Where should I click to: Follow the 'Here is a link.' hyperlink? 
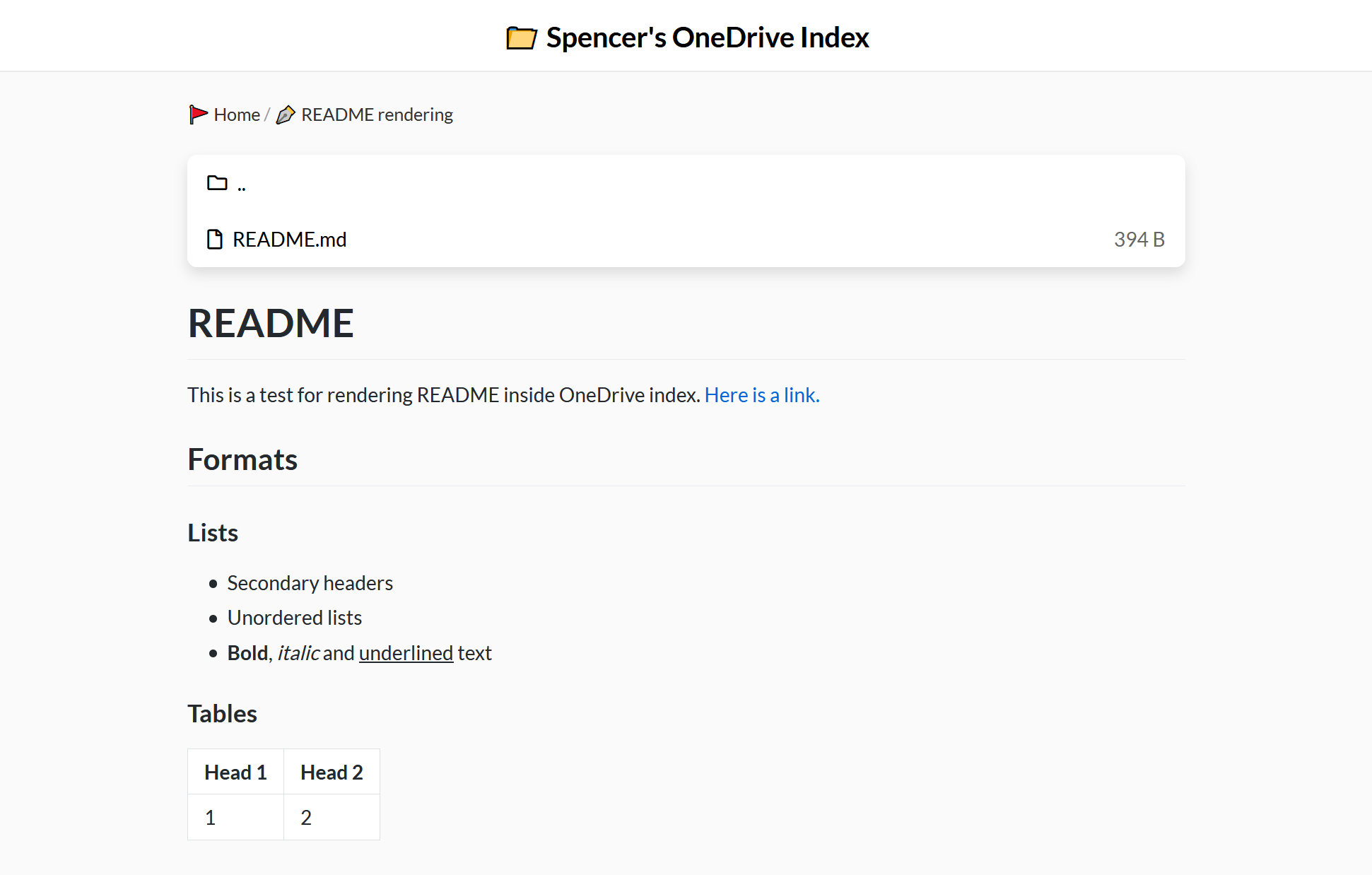762,394
